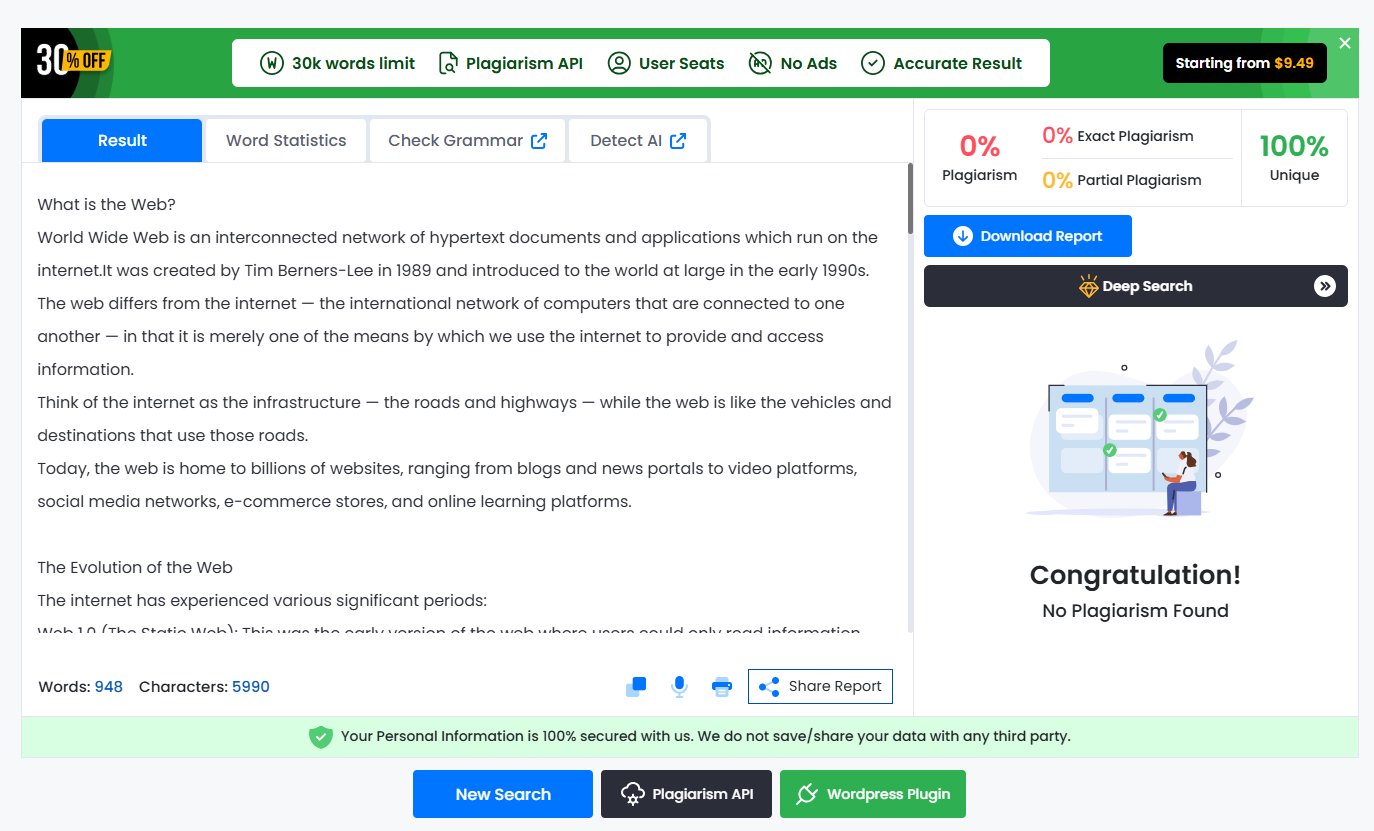Open the Detect AI tab

pos(638,140)
